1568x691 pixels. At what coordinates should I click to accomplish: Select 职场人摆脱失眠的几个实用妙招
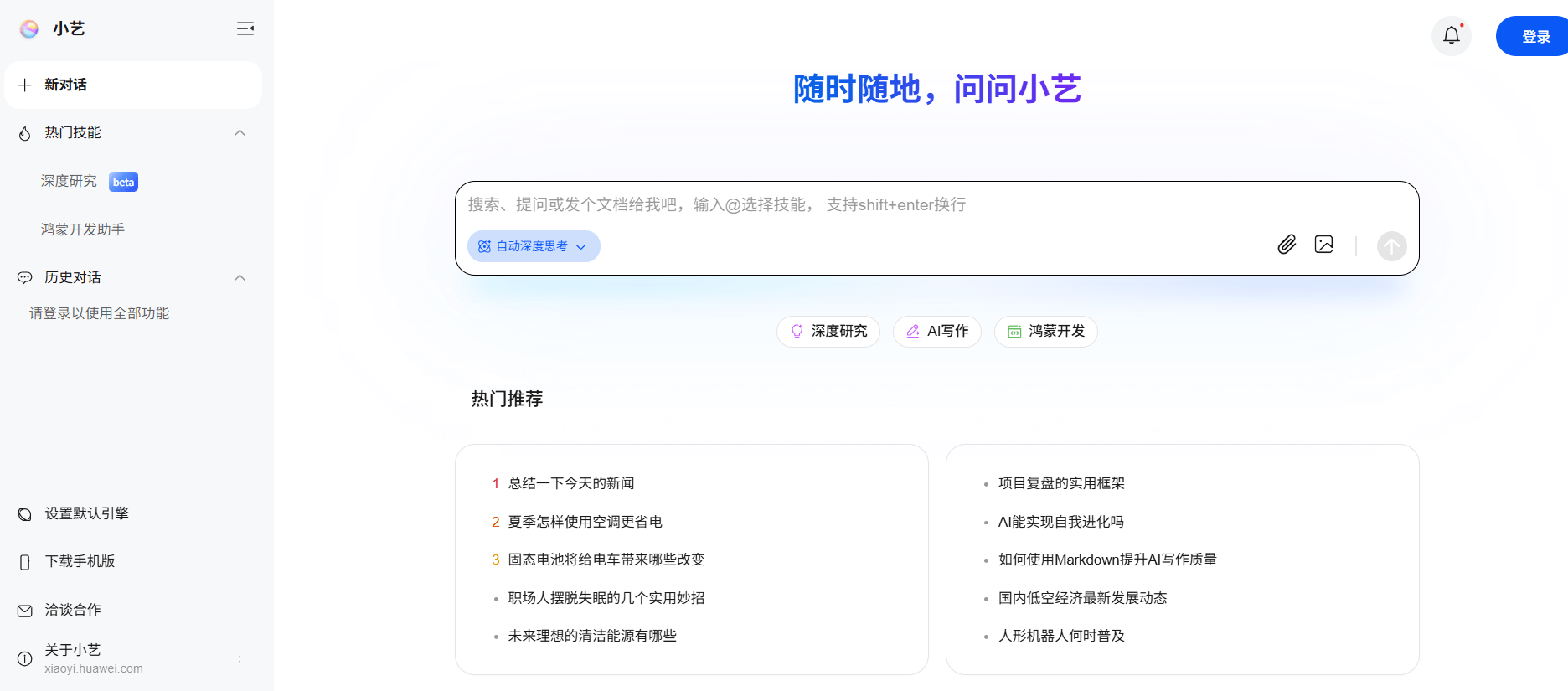coord(606,598)
